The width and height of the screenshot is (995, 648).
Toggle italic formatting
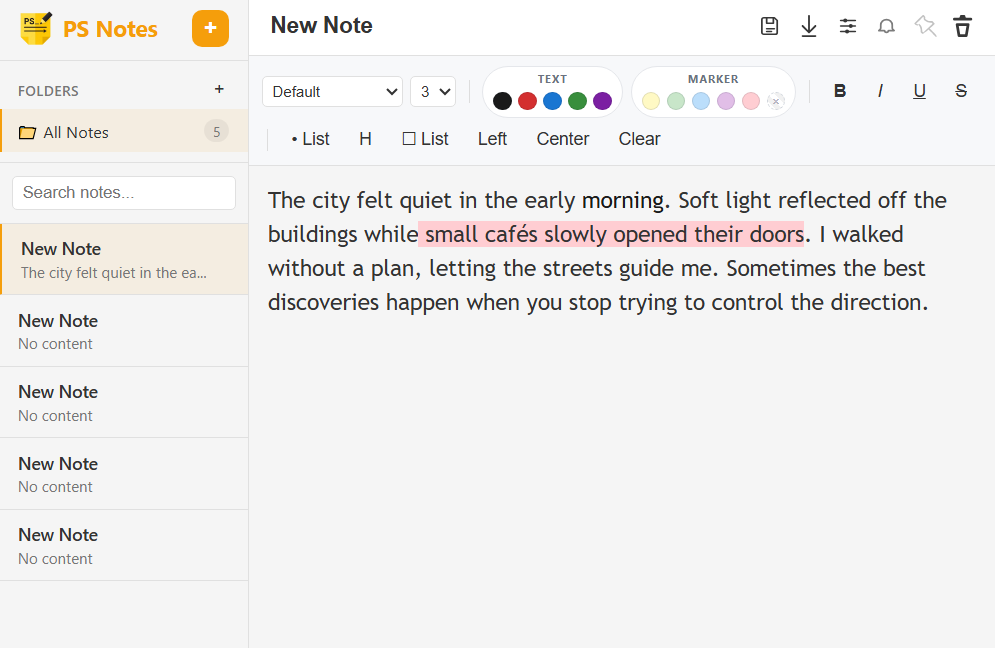tap(880, 91)
